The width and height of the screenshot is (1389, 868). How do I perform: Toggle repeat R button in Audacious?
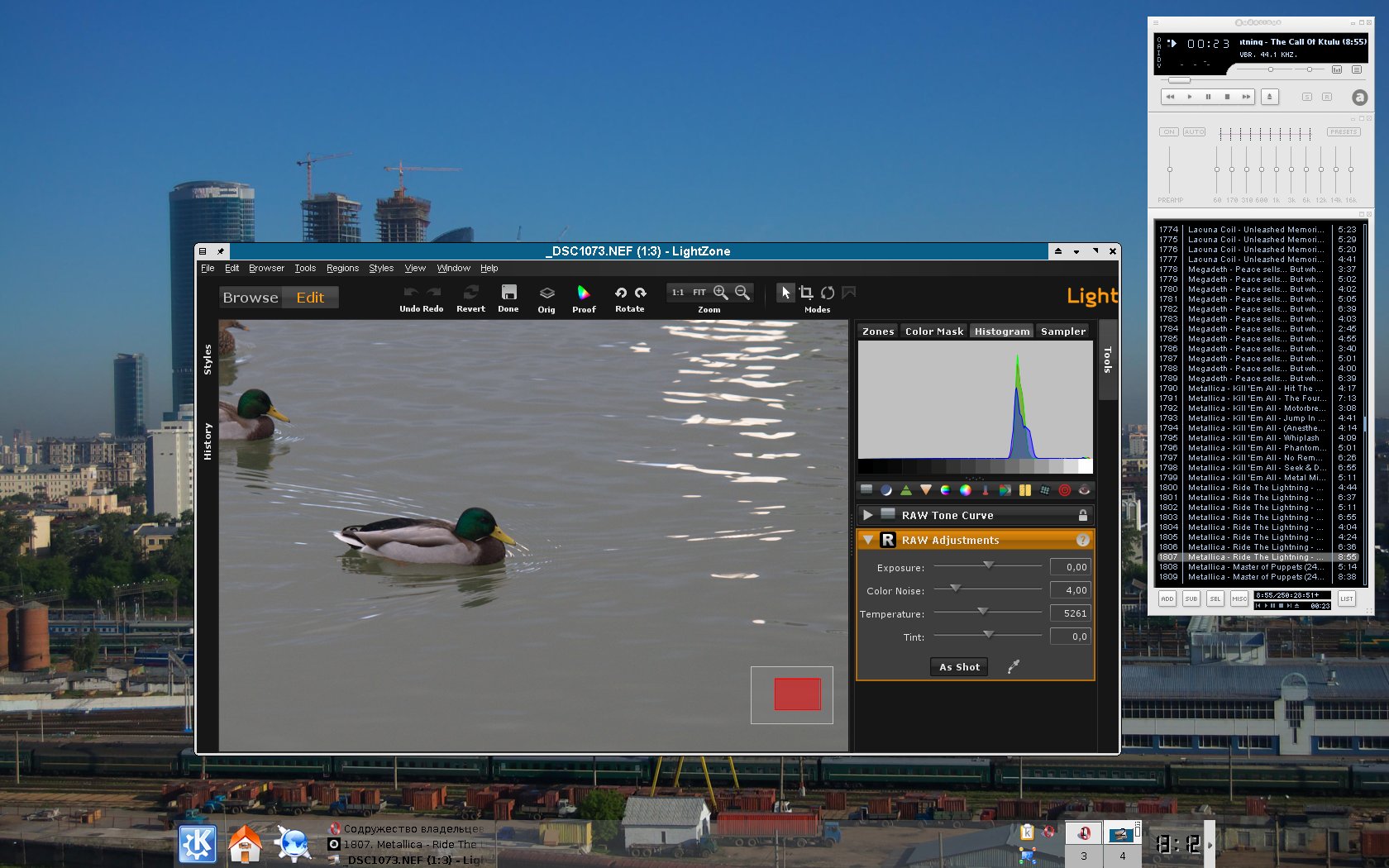click(x=1327, y=97)
